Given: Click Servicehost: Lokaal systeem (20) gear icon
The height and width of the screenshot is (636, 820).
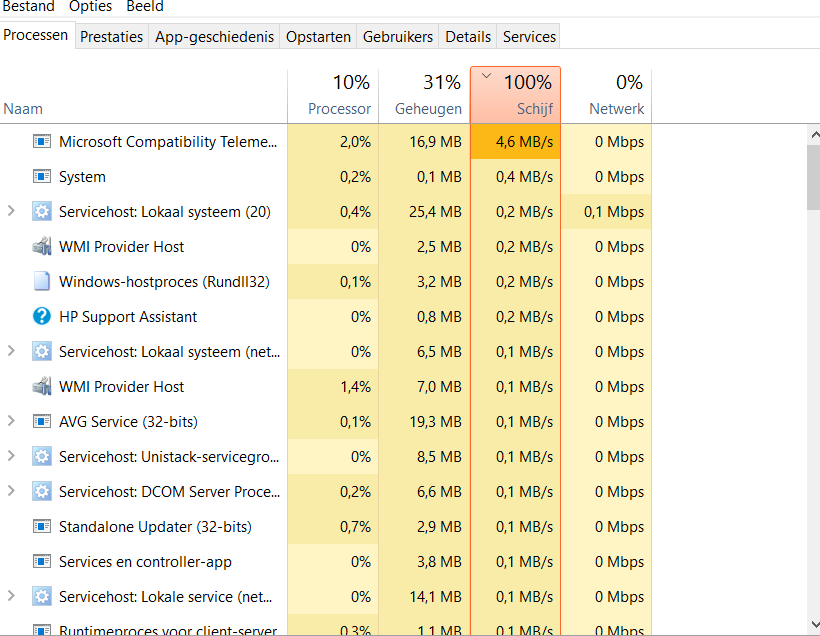Looking at the screenshot, I should pyautogui.click(x=42, y=212).
